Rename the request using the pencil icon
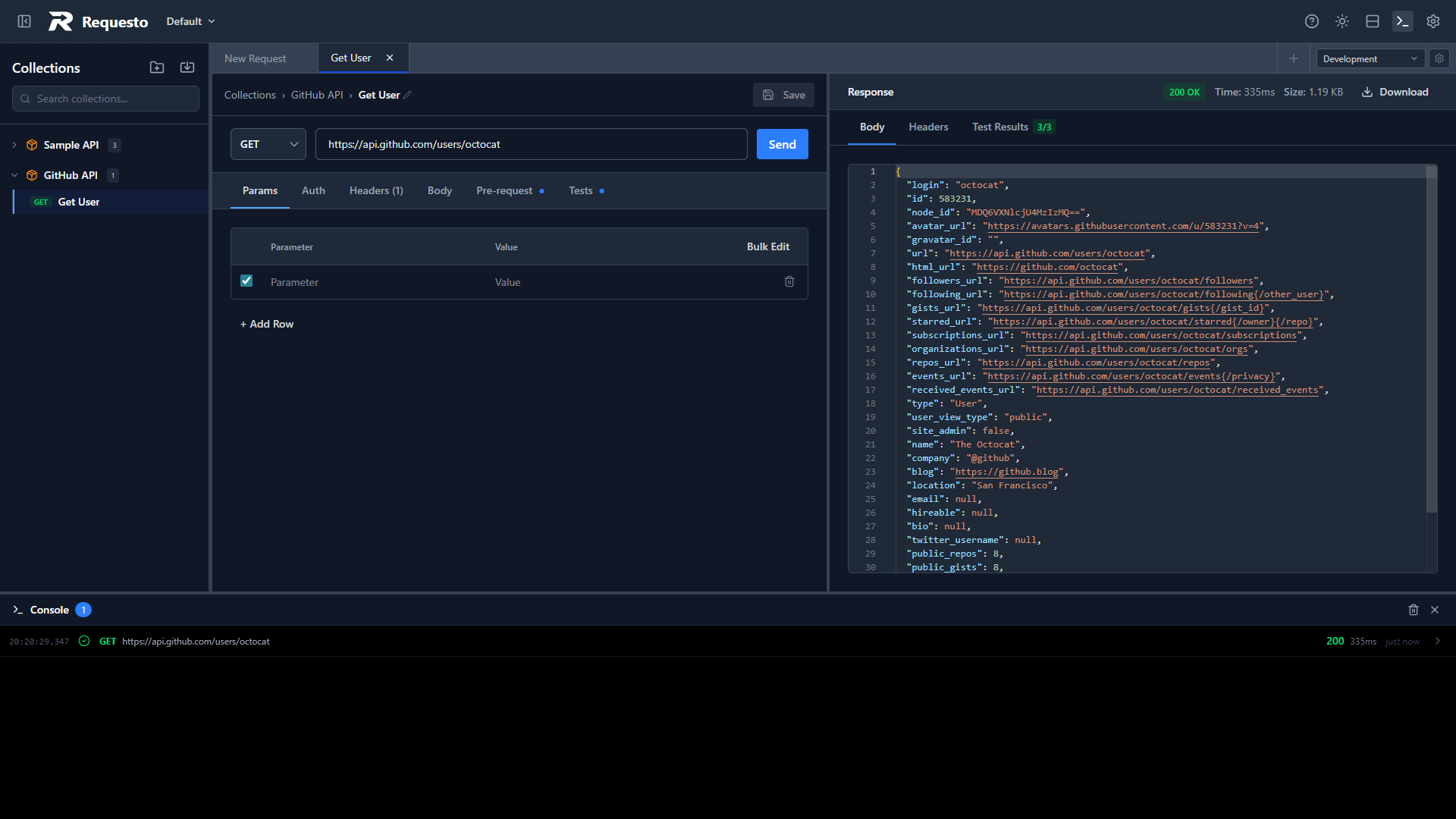Viewport: 1456px width, 819px height. [407, 95]
